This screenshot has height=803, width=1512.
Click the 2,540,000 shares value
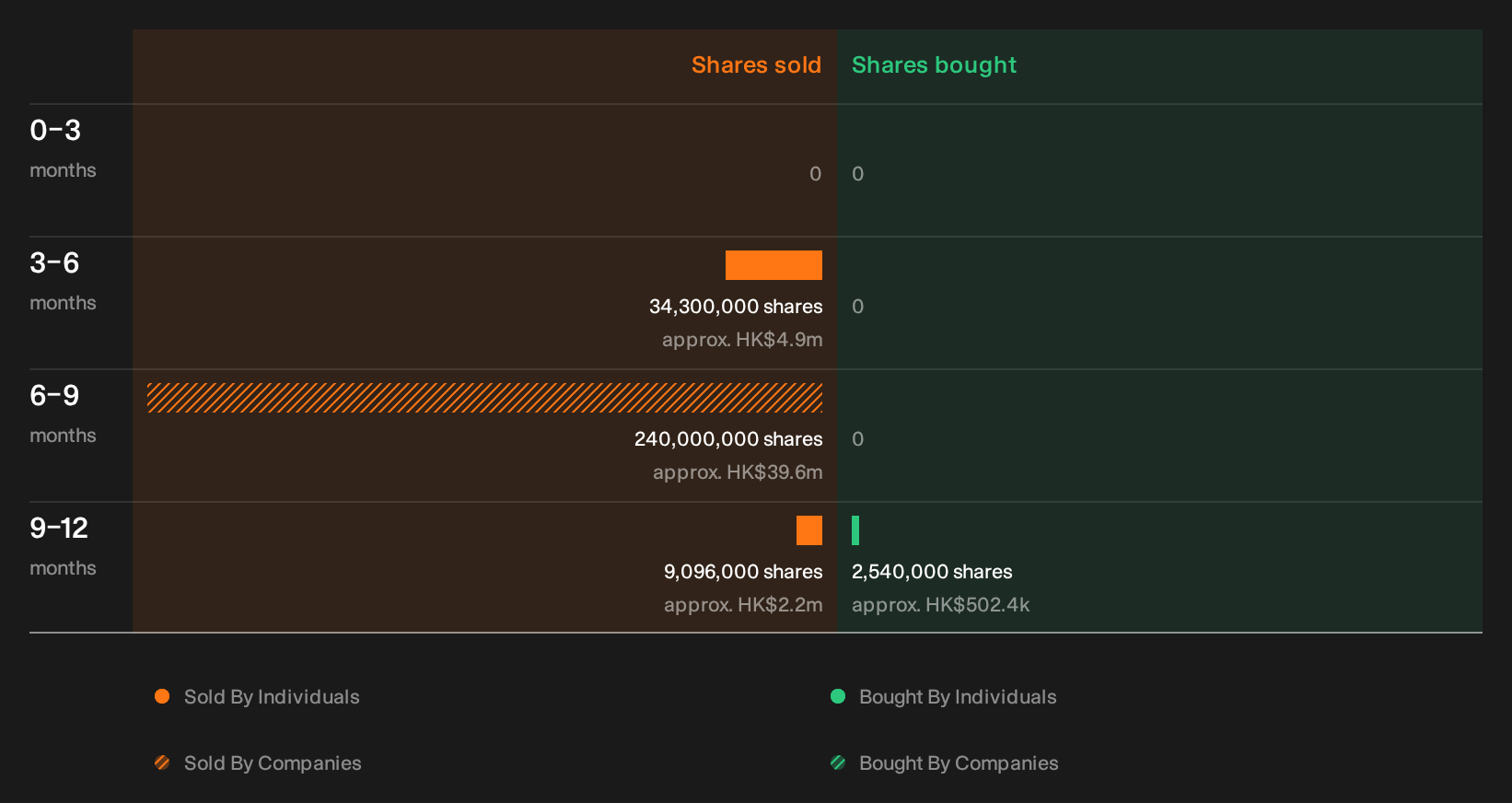coord(932,572)
